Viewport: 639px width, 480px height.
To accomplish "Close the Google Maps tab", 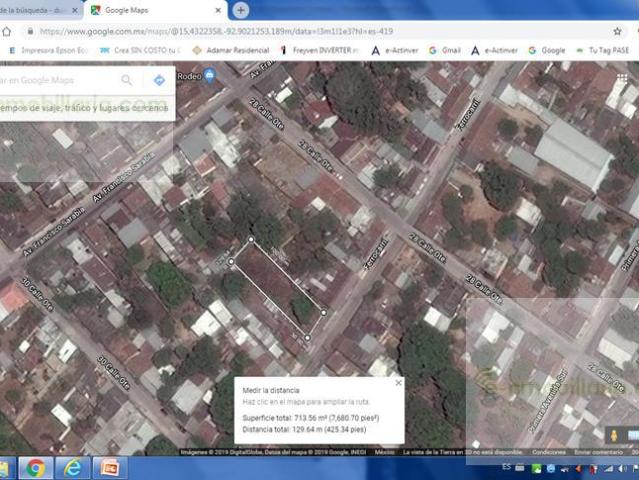I will pyautogui.click(x=218, y=11).
